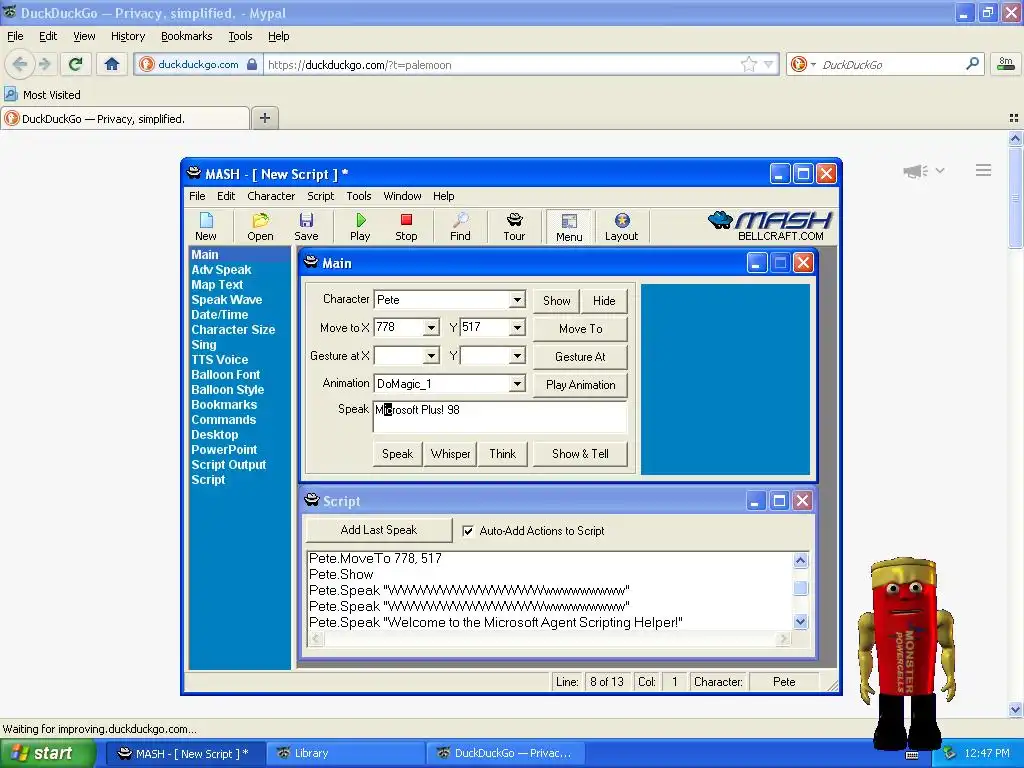Click inside the Speak text field

[500, 417]
